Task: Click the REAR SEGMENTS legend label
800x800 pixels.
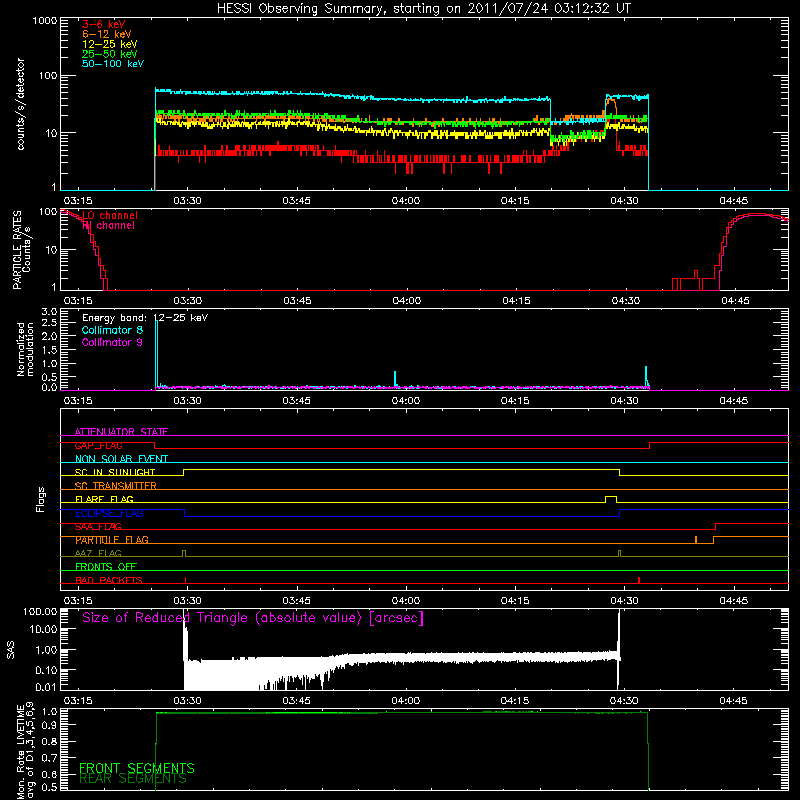Action: tap(133, 779)
